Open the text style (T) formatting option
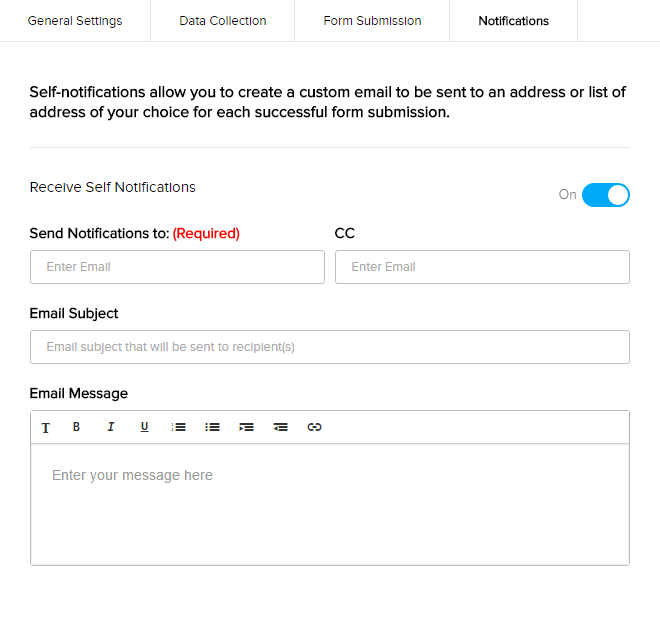 pyautogui.click(x=46, y=427)
